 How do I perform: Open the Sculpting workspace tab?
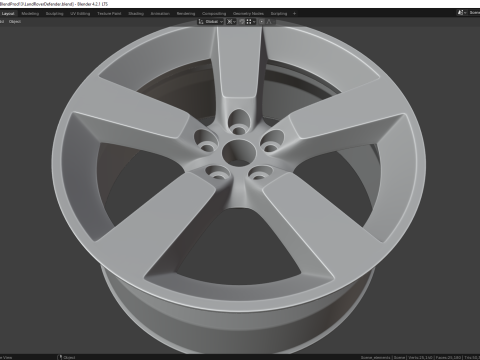click(x=54, y=14)
